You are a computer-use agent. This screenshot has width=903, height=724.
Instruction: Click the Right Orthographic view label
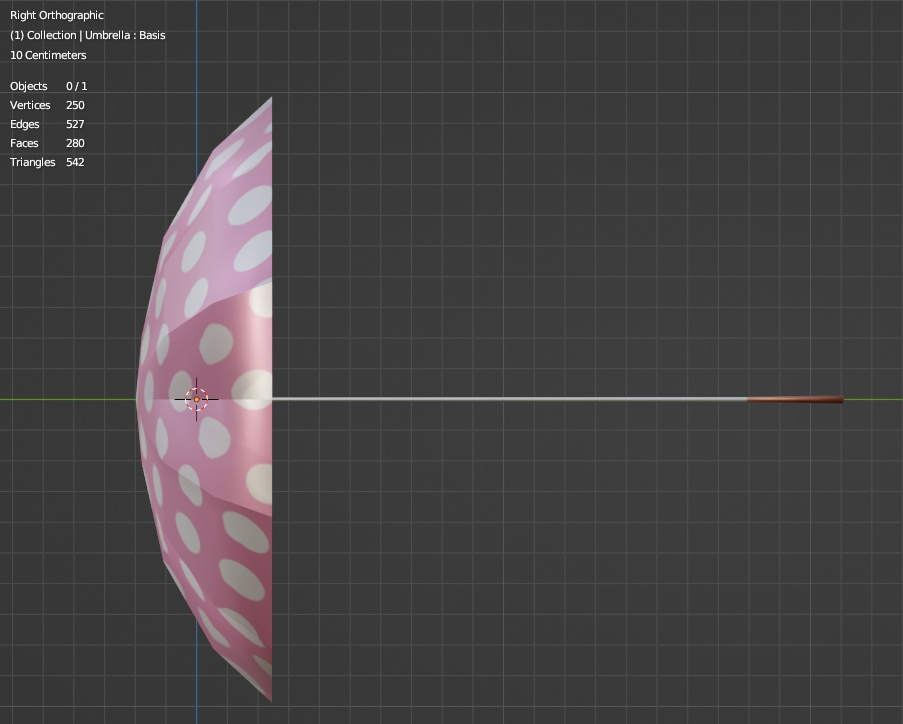[55, 15]
